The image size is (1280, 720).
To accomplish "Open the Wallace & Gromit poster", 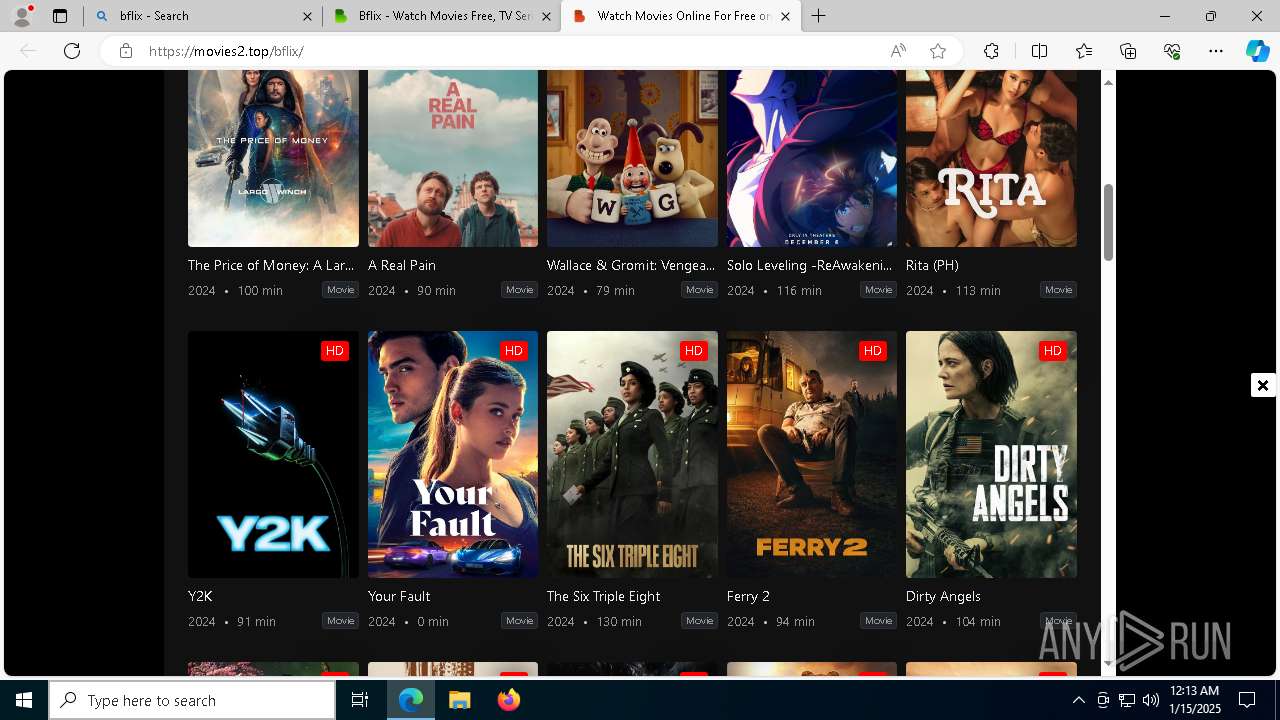I will coord(632,158).
